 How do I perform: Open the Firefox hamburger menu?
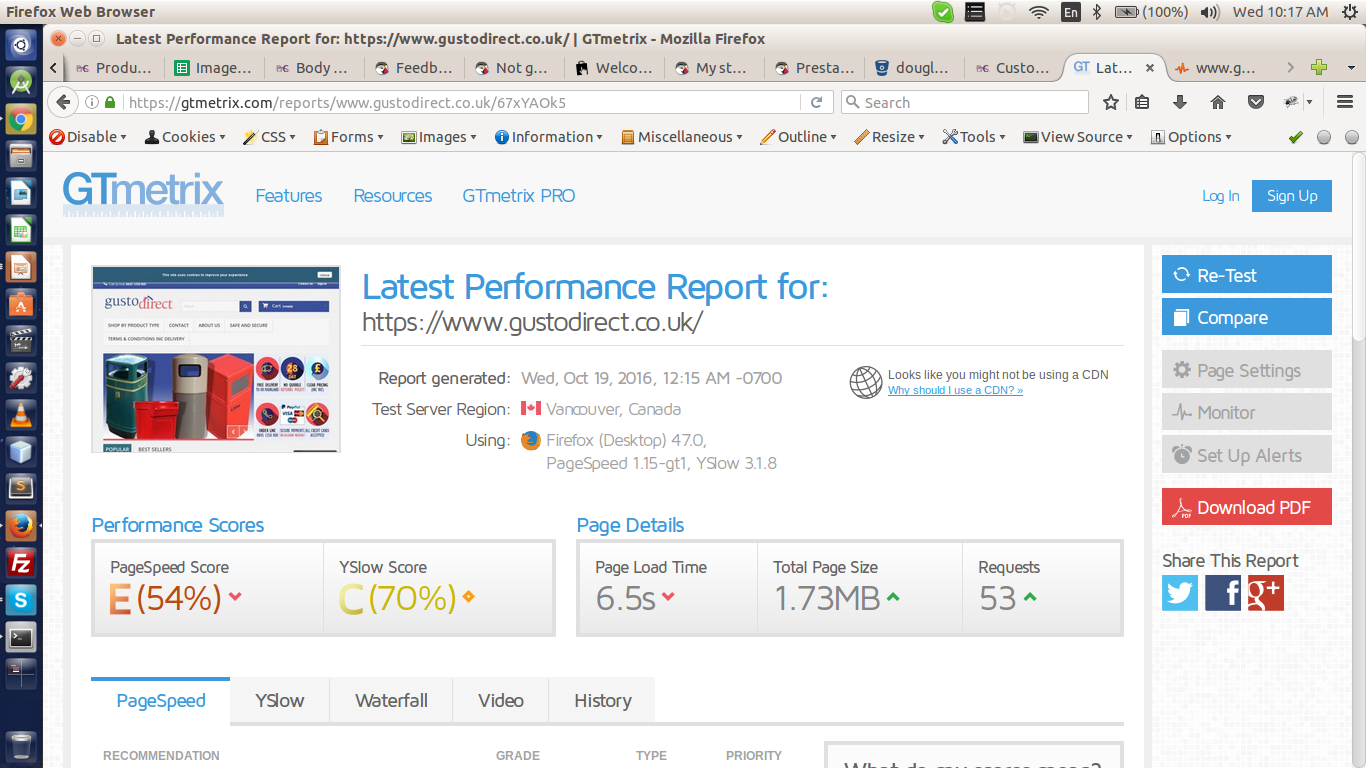(1346, 102)
